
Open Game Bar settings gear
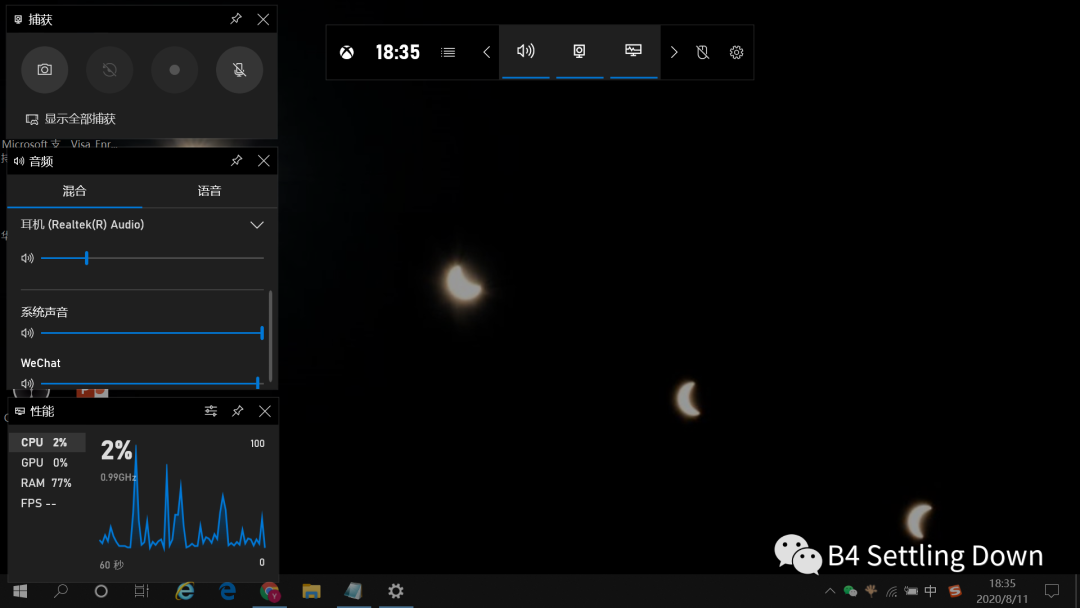[x=736, y=52]
